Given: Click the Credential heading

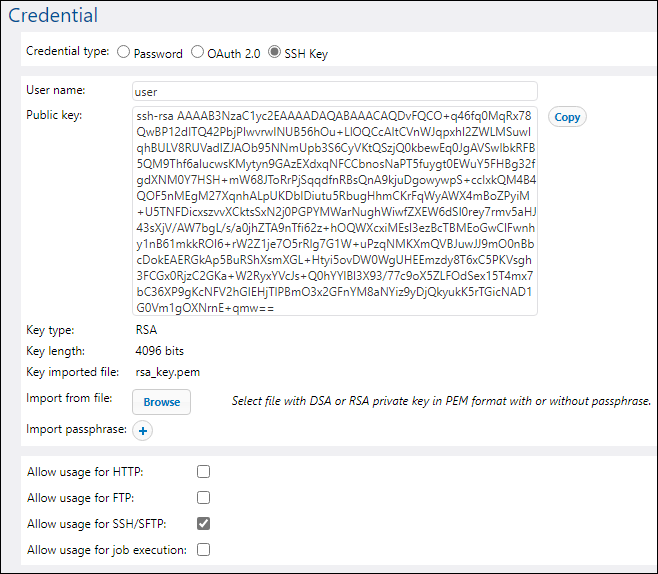Looking at the screenshot, I should coord(53,15).
